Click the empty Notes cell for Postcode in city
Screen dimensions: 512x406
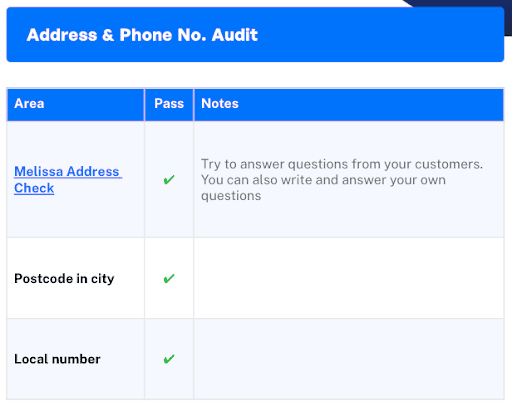tap(349, 278)
